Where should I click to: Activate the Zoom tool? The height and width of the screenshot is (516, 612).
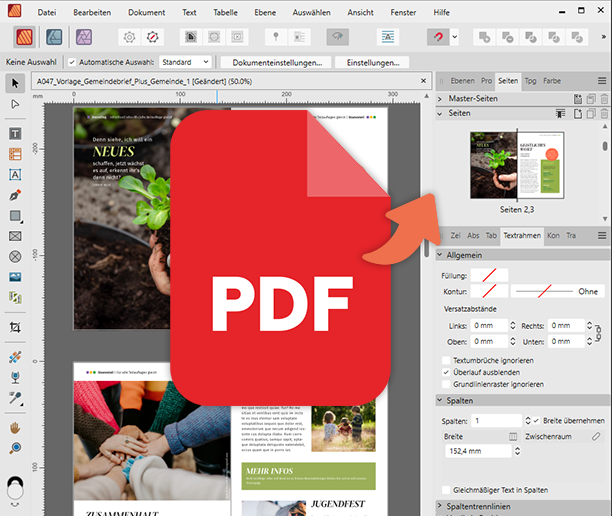pyautogui.click(x=15, y=448)
